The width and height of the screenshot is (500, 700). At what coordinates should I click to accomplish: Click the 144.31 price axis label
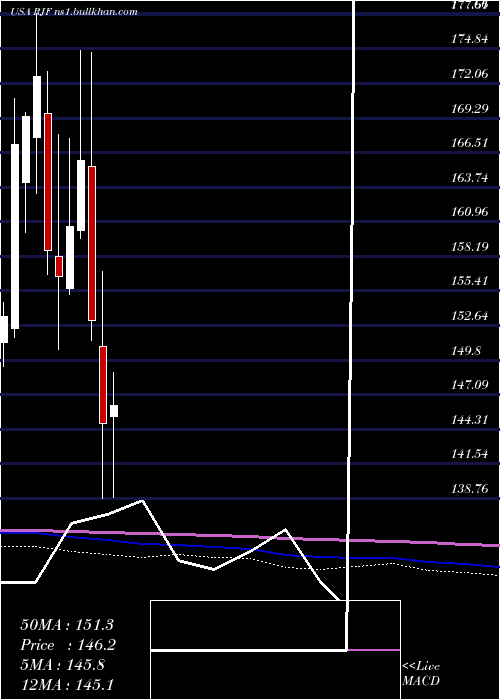tap(470, 420)
